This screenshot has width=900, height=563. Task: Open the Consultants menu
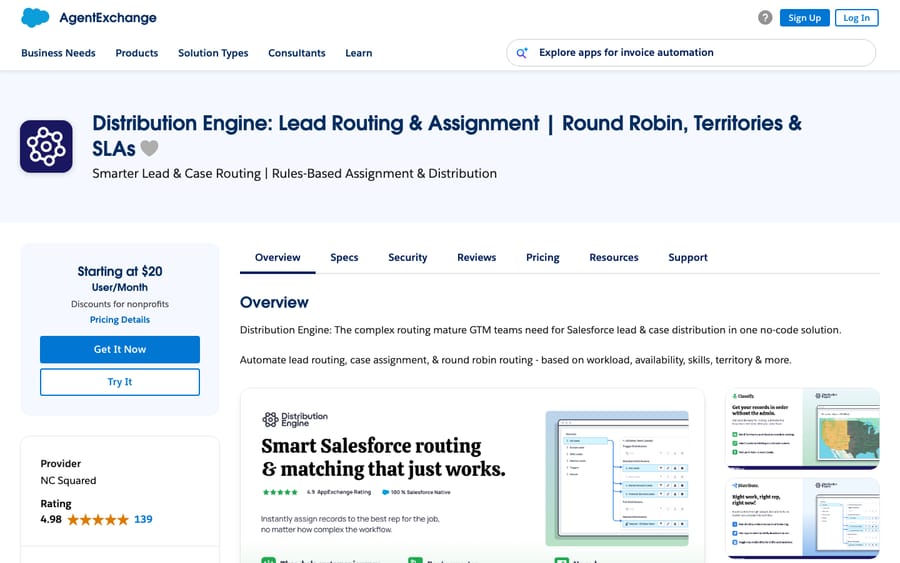(297, 53)
